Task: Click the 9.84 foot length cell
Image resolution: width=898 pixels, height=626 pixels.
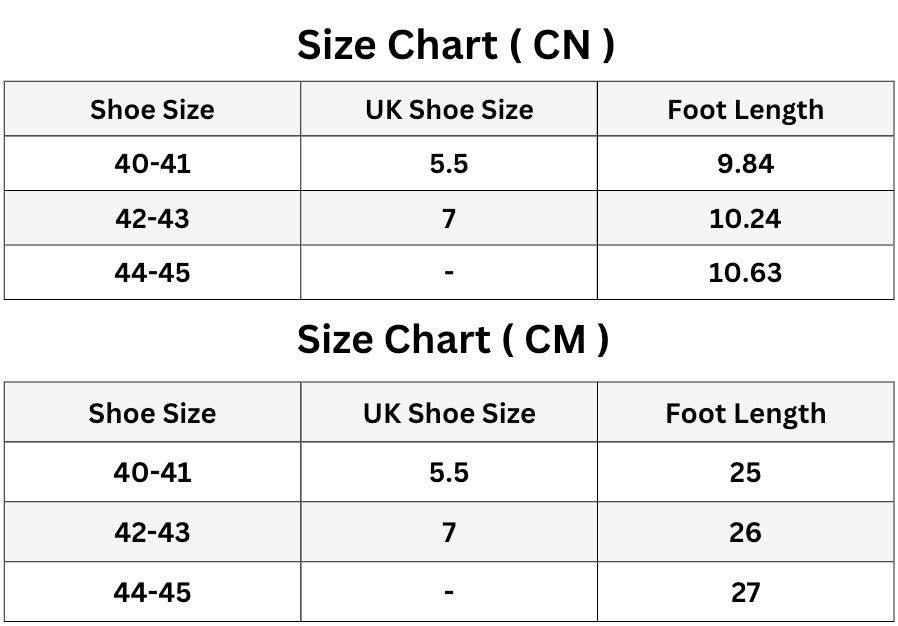Action: 746,164
